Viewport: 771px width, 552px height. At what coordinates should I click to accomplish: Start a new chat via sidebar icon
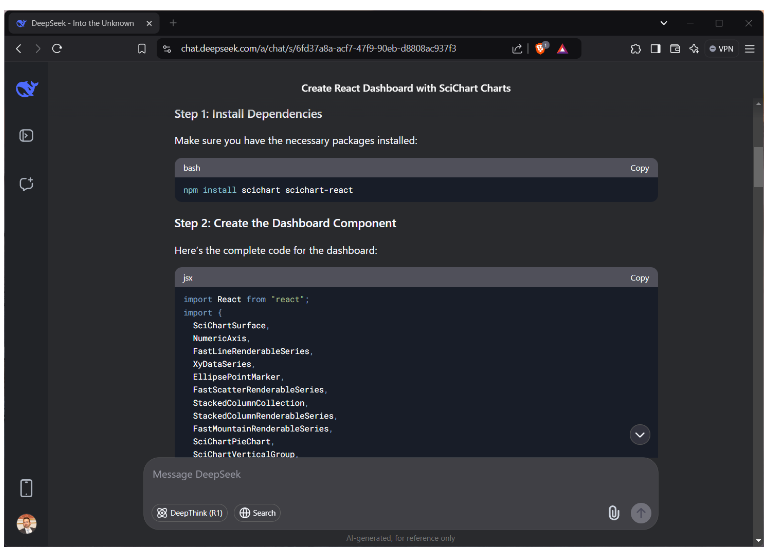[26, 184]
